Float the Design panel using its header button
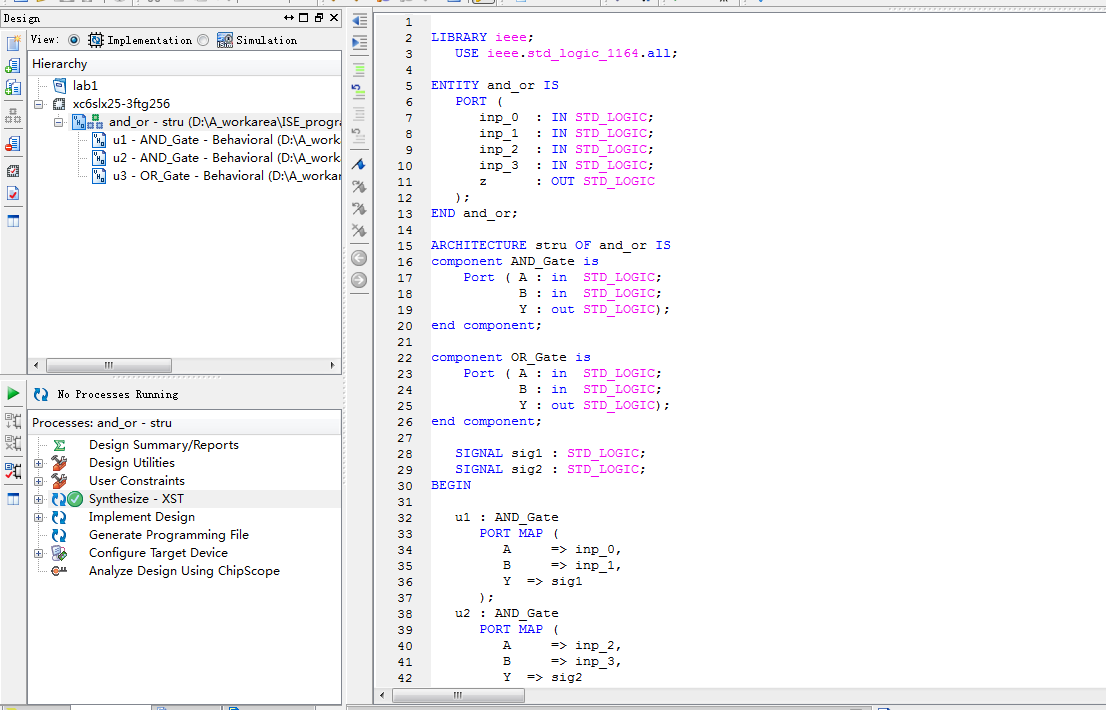This screenshot has height=710, width=1106. click(x=318, y=18)
